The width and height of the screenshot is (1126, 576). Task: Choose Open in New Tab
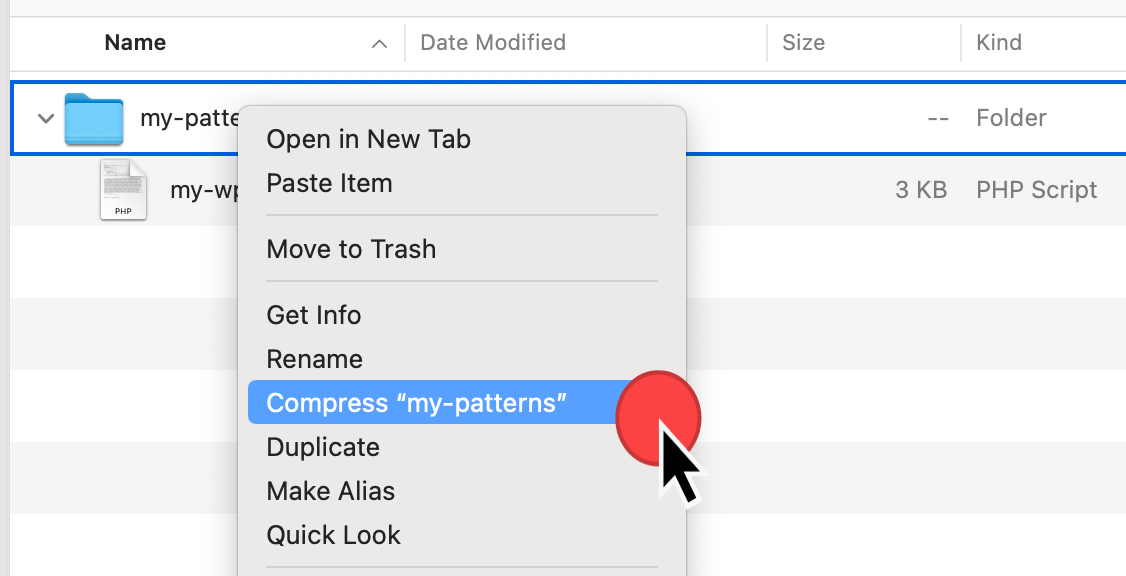point(368,139)
